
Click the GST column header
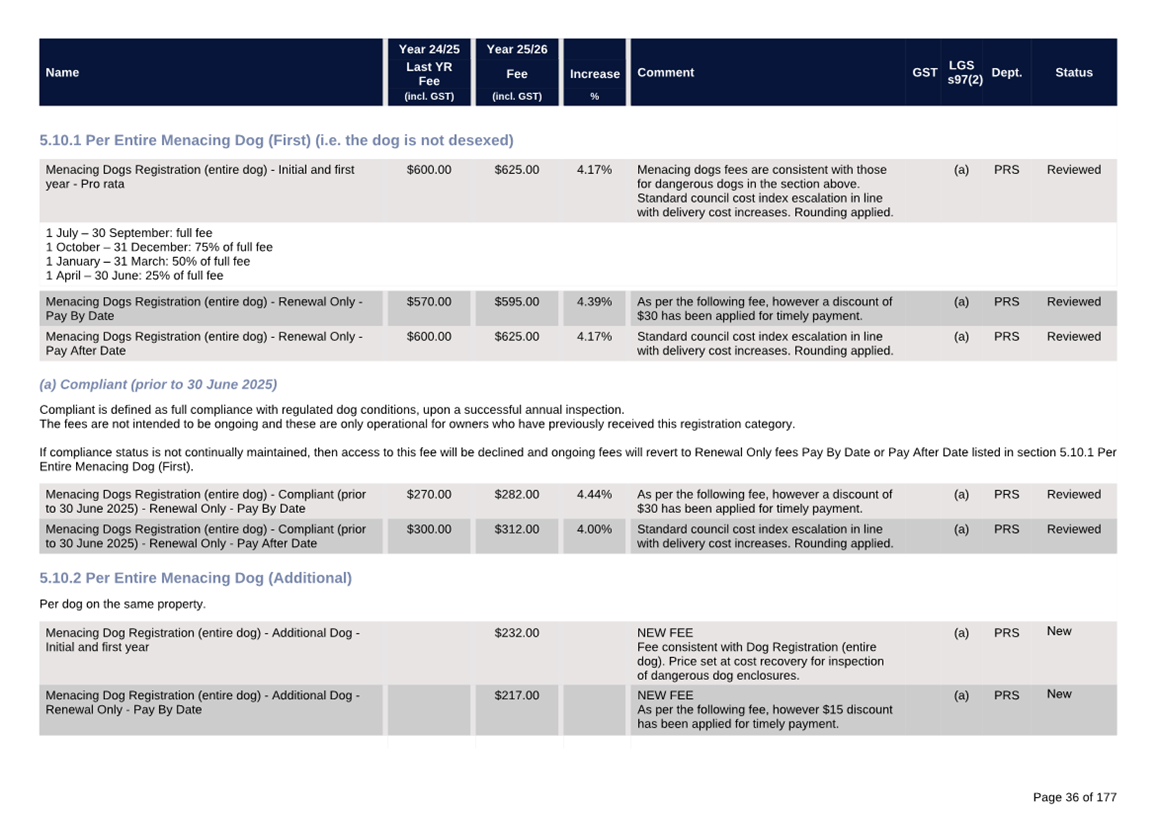pos(924,72)
